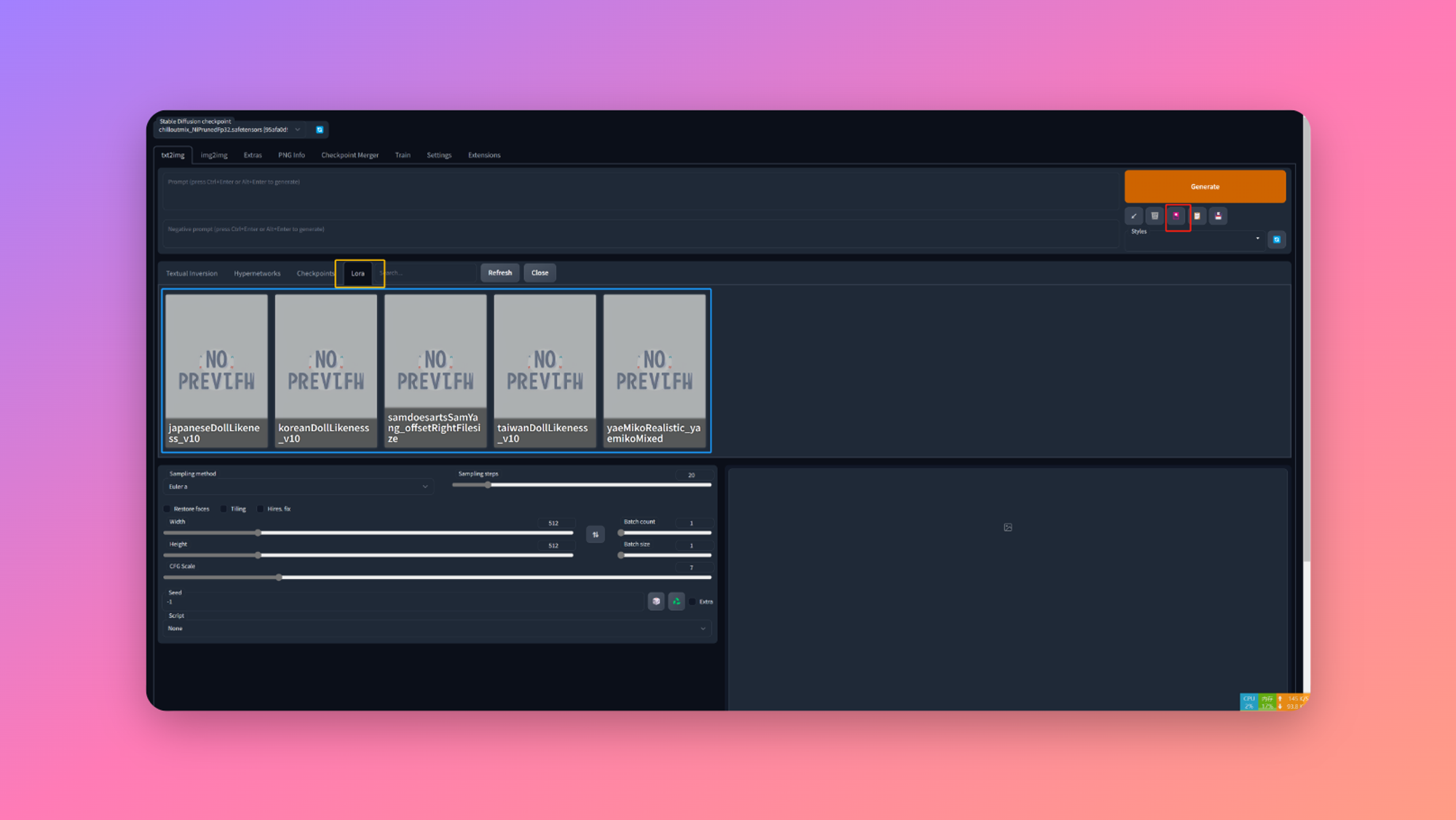The height and width of the screenshot is (820, 1456).
Task: Open the Extensions tab
Action: (484, 155)
